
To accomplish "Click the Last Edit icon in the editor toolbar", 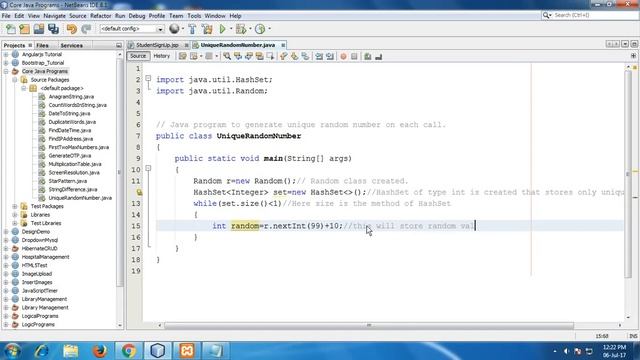I will point(182,56).
